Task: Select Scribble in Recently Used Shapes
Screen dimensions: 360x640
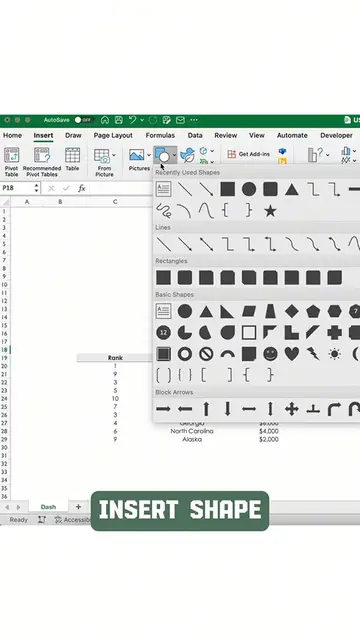Action: [x=163, y=211]
